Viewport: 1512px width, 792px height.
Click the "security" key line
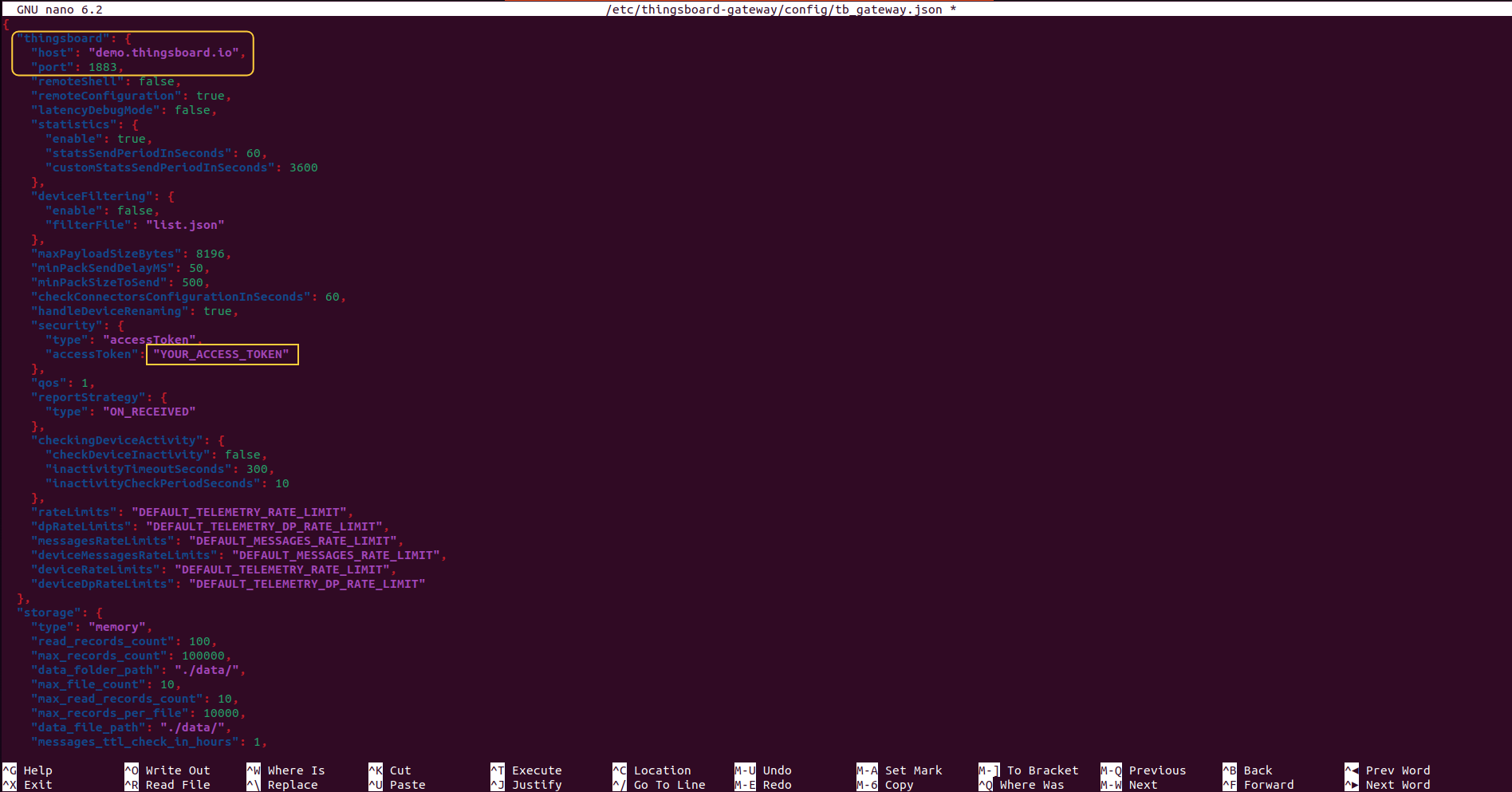[x=77, y=325]
